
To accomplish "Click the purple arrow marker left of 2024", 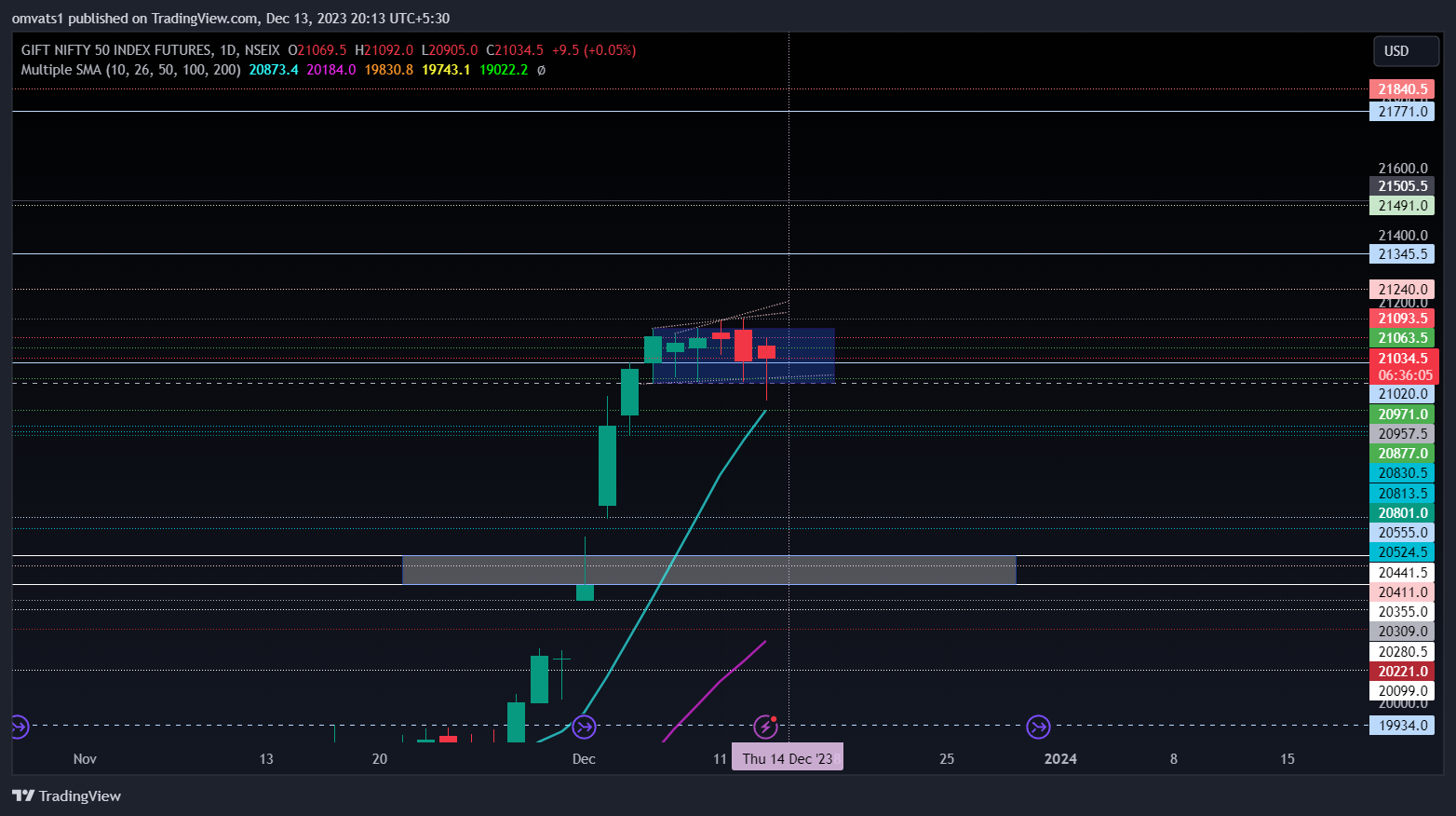I will coord(1038,727).
